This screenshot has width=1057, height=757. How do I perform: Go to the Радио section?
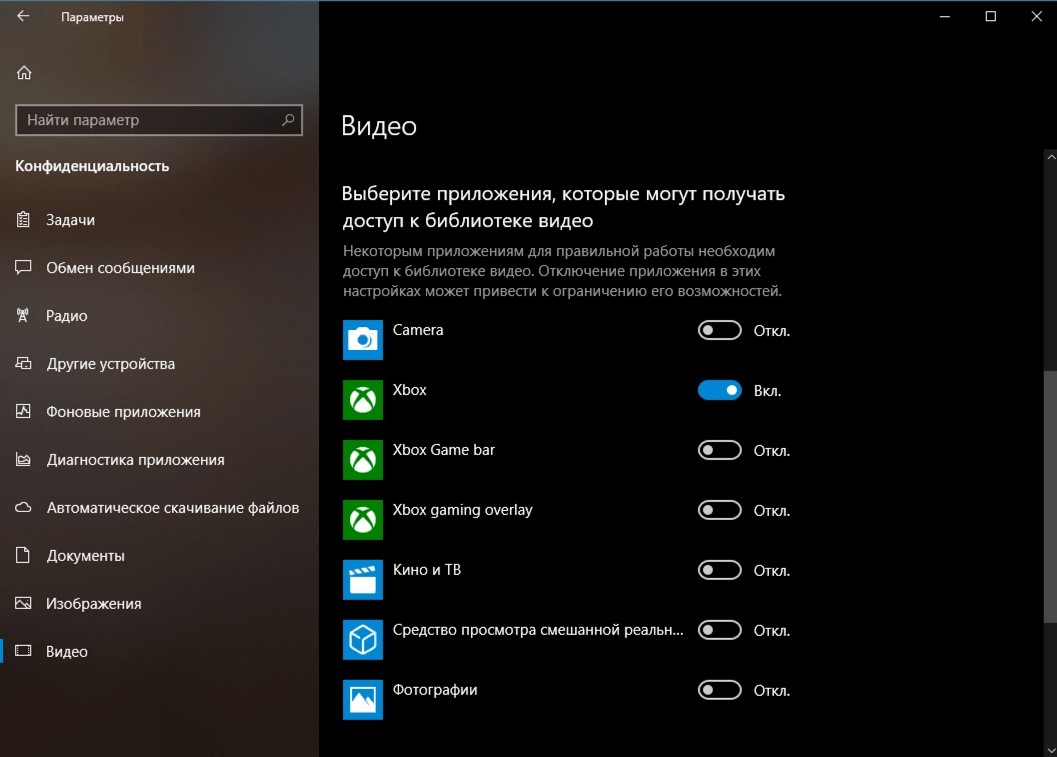click(x=159, y=315)
